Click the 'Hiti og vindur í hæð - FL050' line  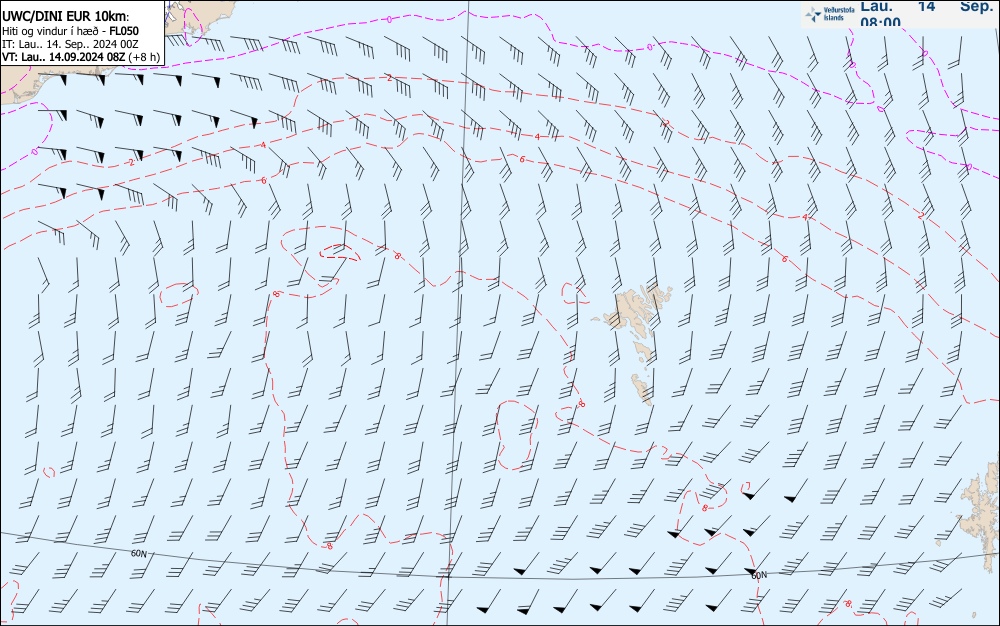point(70,31)
